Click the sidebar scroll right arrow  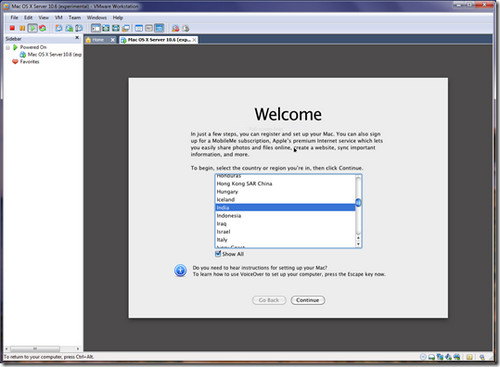[78, 349]
